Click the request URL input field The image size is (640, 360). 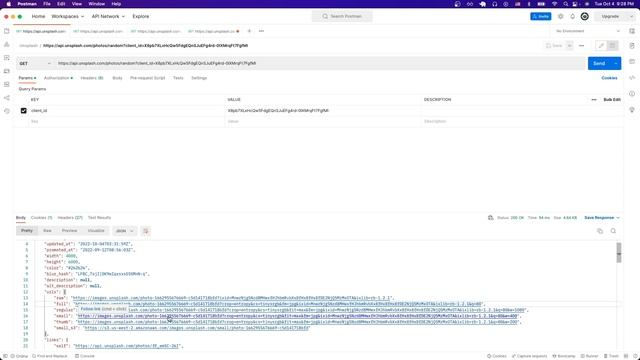pos(320,63)
